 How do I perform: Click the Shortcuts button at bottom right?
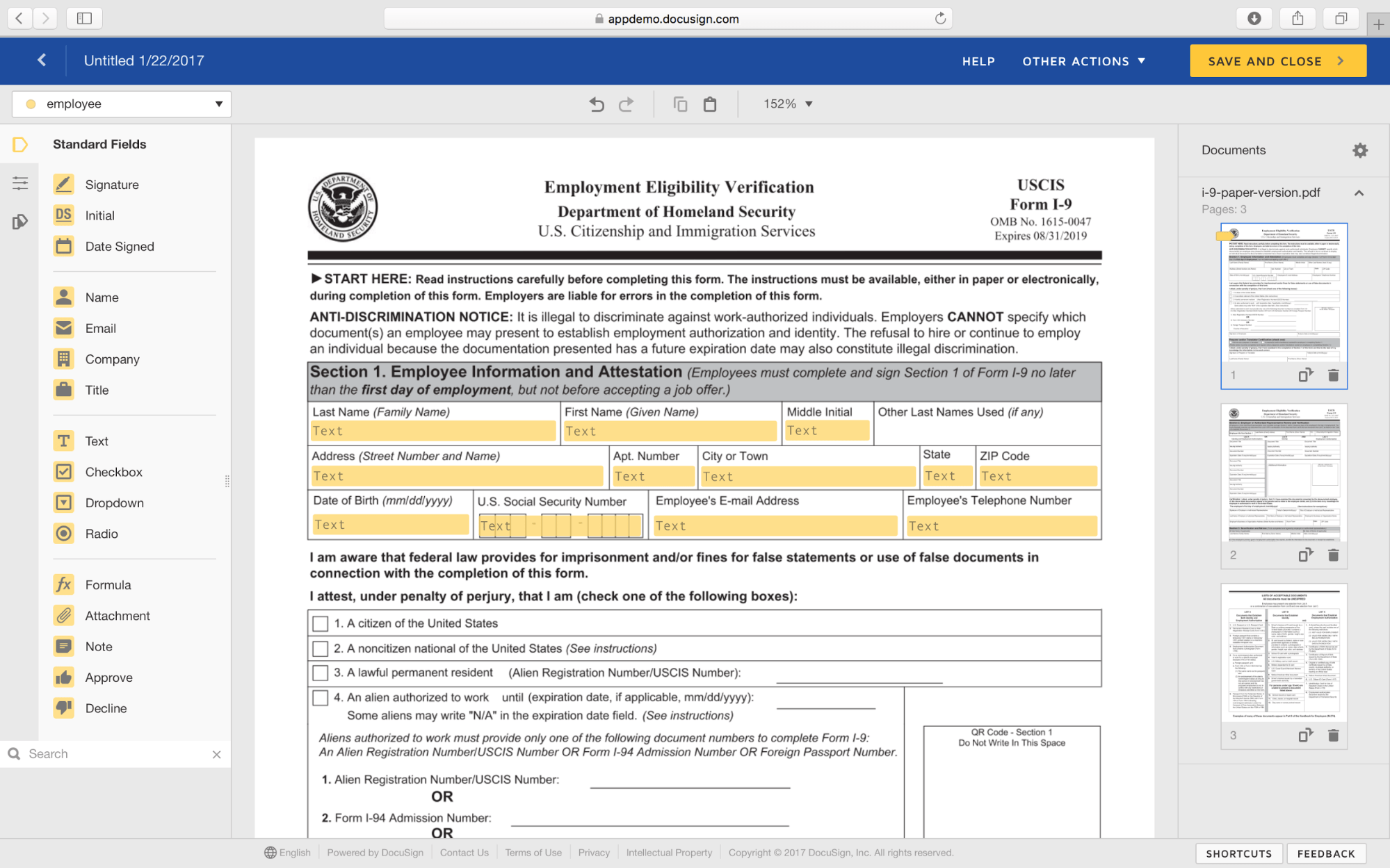[x=1238, y=853]
